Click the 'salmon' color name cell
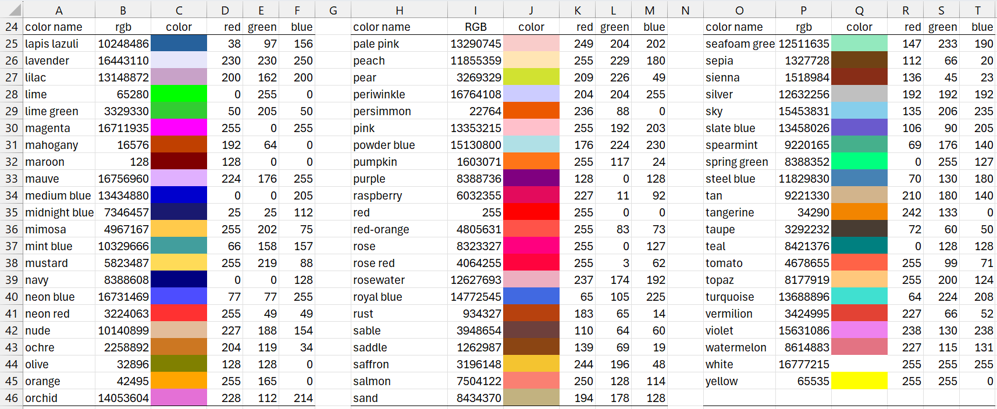 tap(399, 381)
